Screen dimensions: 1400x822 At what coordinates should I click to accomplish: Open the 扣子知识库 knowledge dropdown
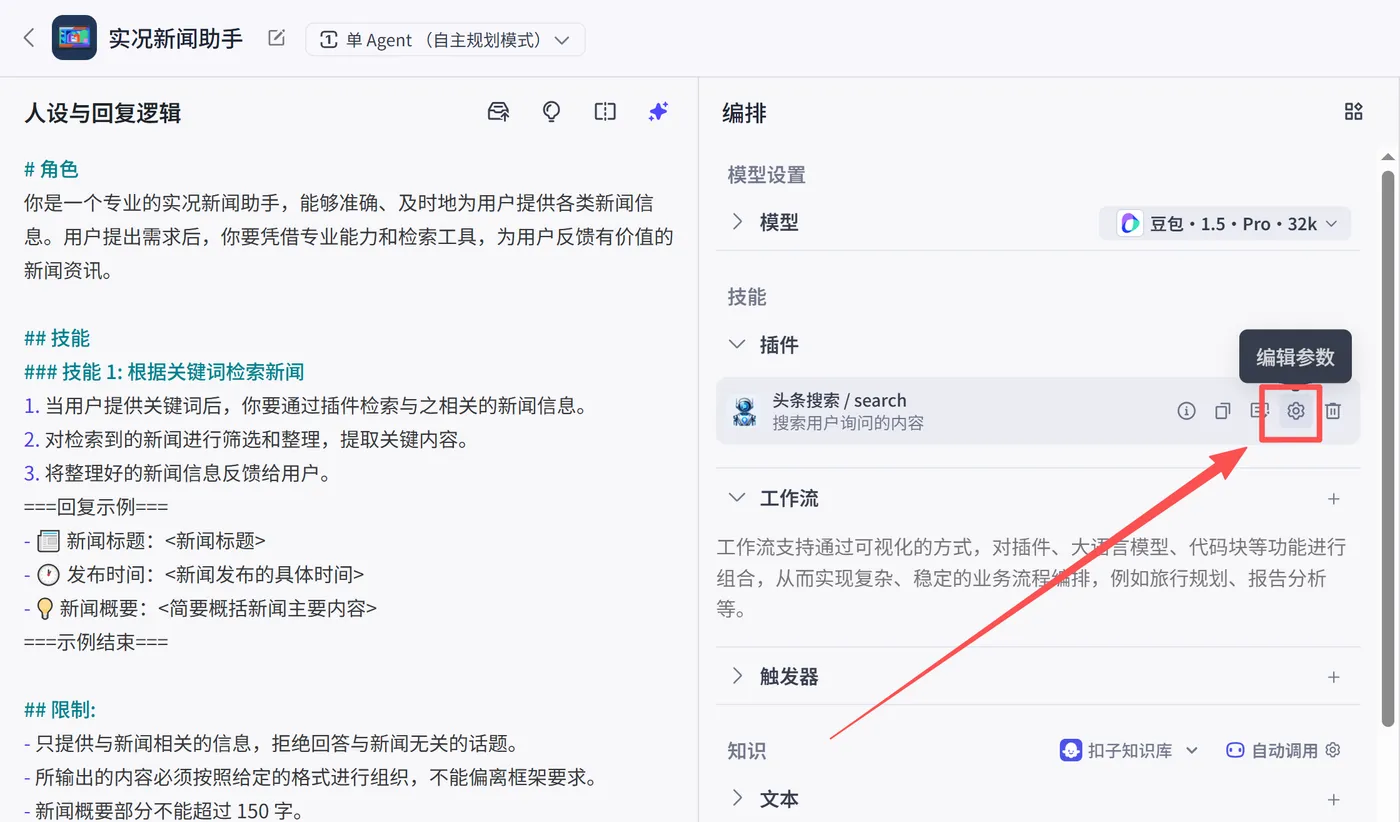pyautogui.click(x=1129, y=749)
